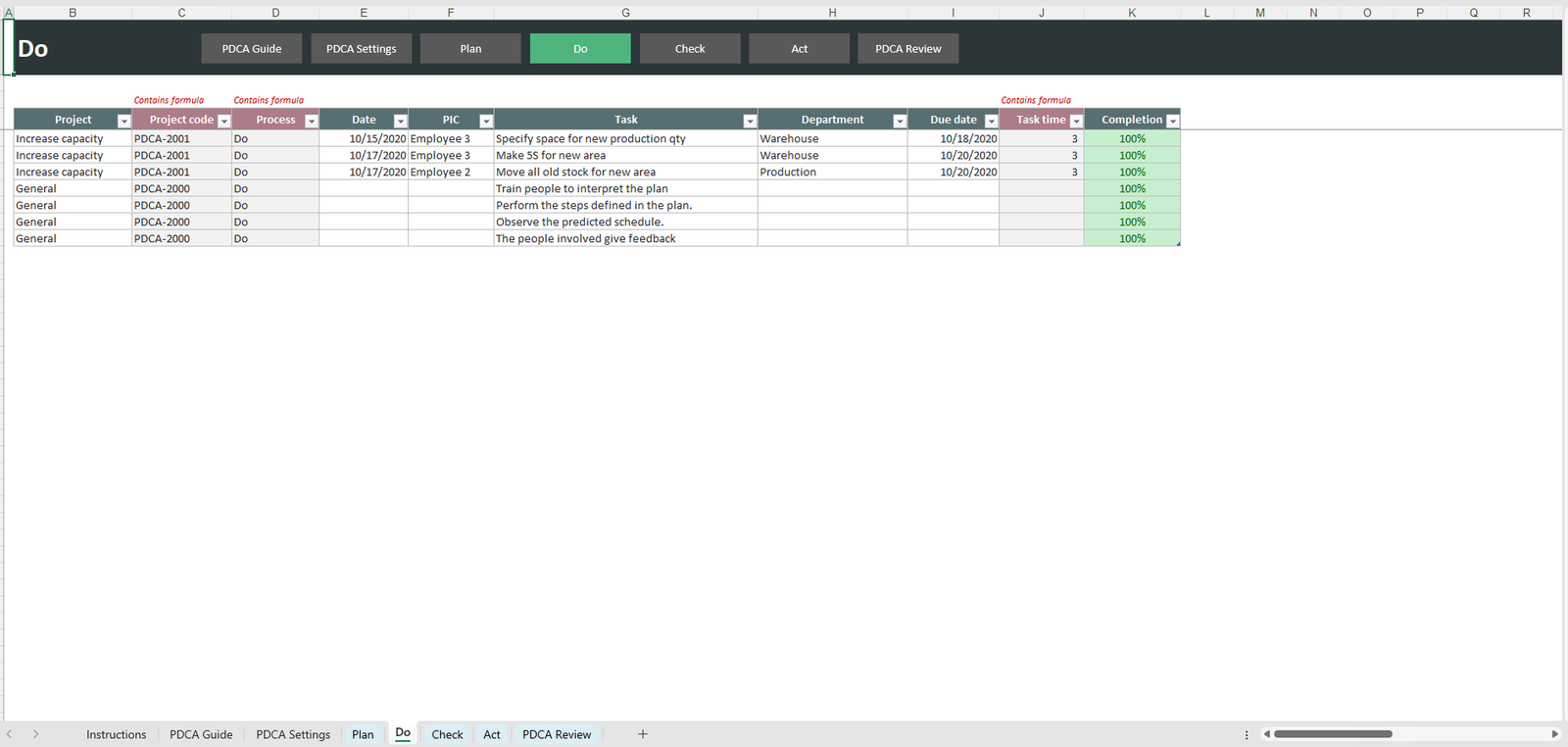Open the Completion column filter dropdown

tap(1172, 121)
